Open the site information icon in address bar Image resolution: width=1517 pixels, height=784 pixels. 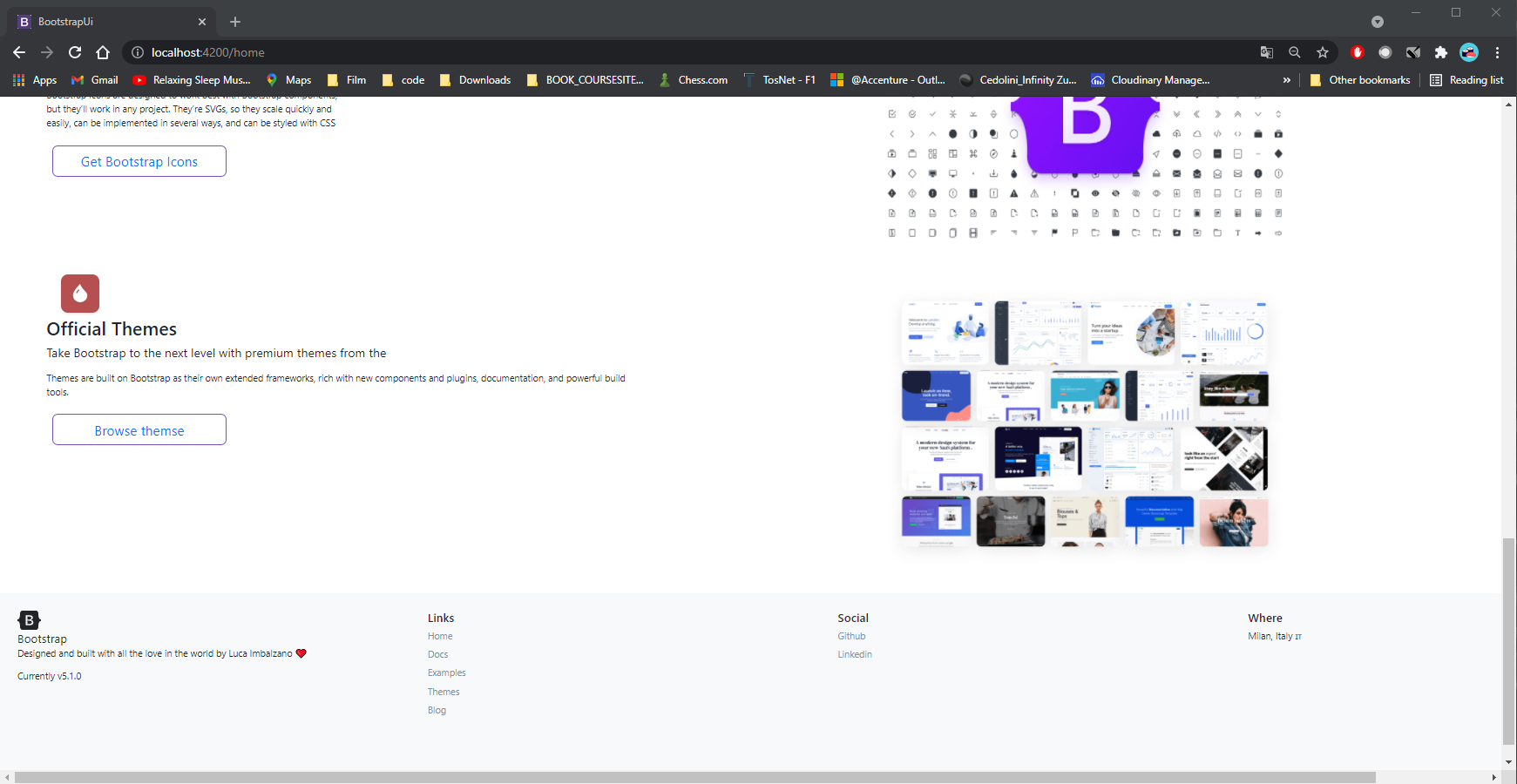[138, 52]
